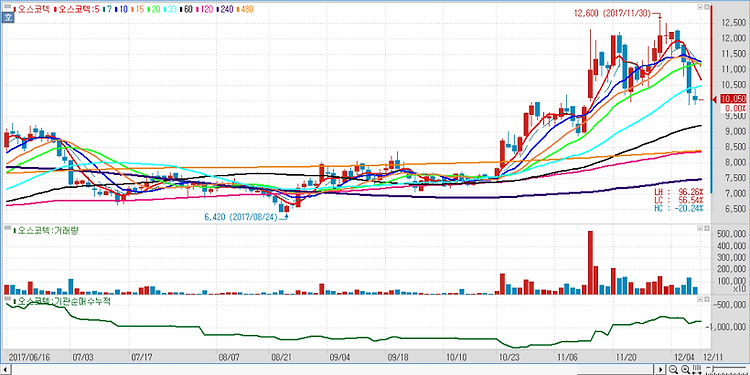Click the zoom out magnifier icon
The image size is (750, 375).
673,369
